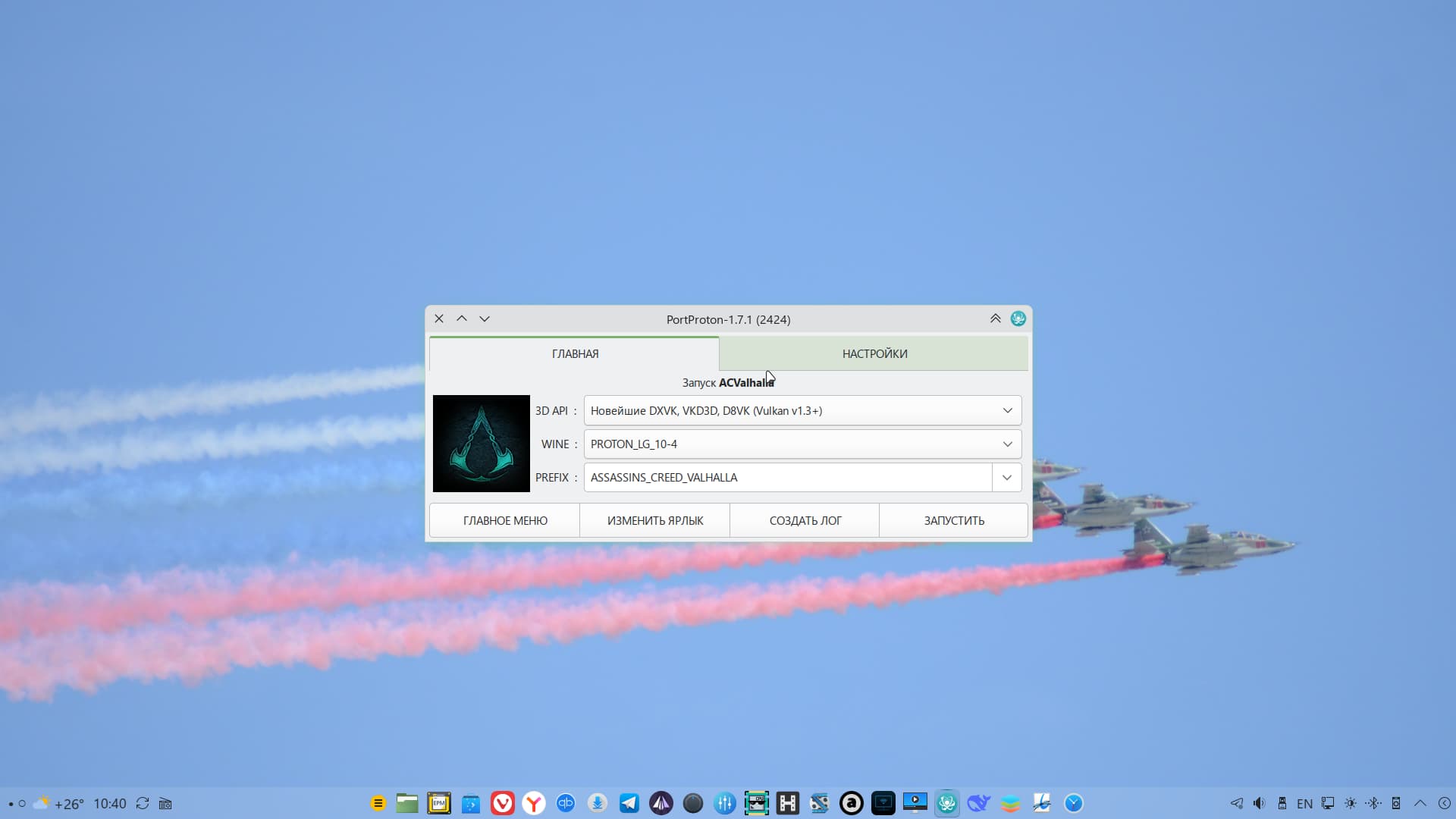
Task: Open the radio icon in the panel
Action: [165, 804]
